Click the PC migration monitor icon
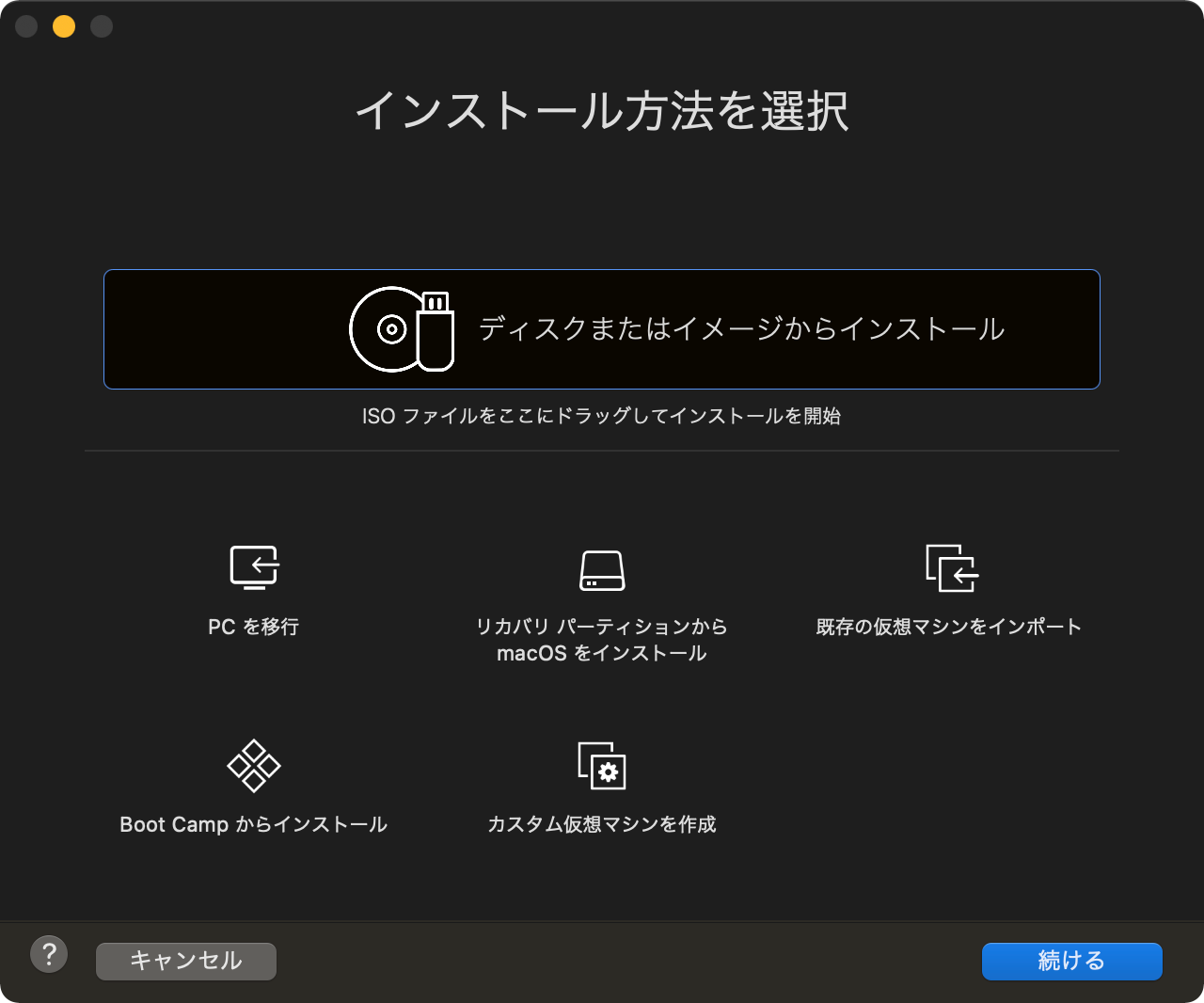Image resolution: width=1204 pixels, height=1003 pixels. [254, 567]
